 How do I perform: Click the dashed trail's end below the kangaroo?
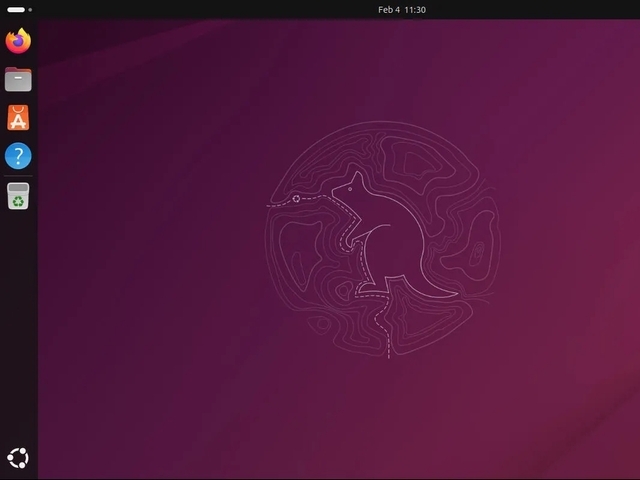388,354
